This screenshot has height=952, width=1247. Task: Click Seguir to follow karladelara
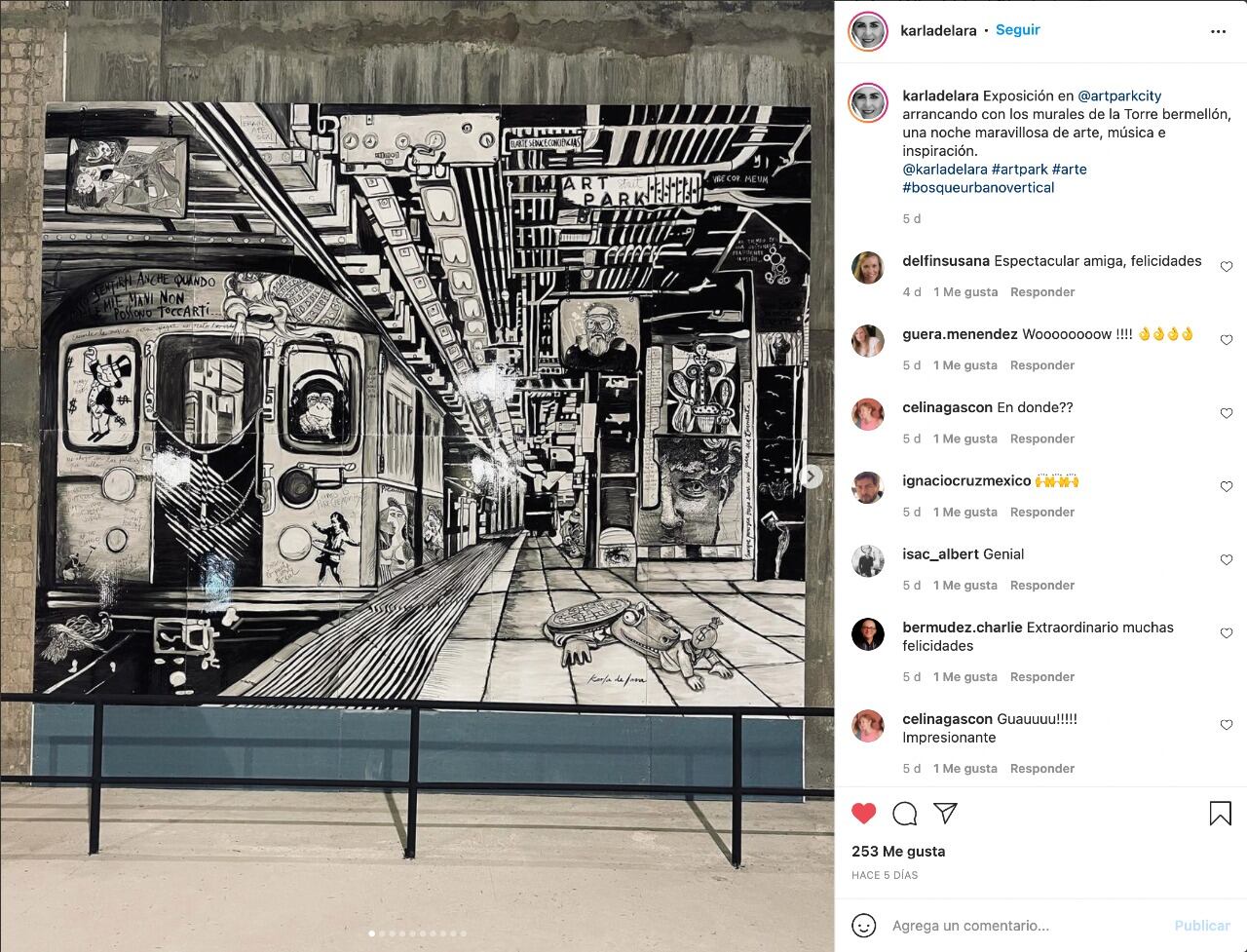click(x=1018, y=30)
